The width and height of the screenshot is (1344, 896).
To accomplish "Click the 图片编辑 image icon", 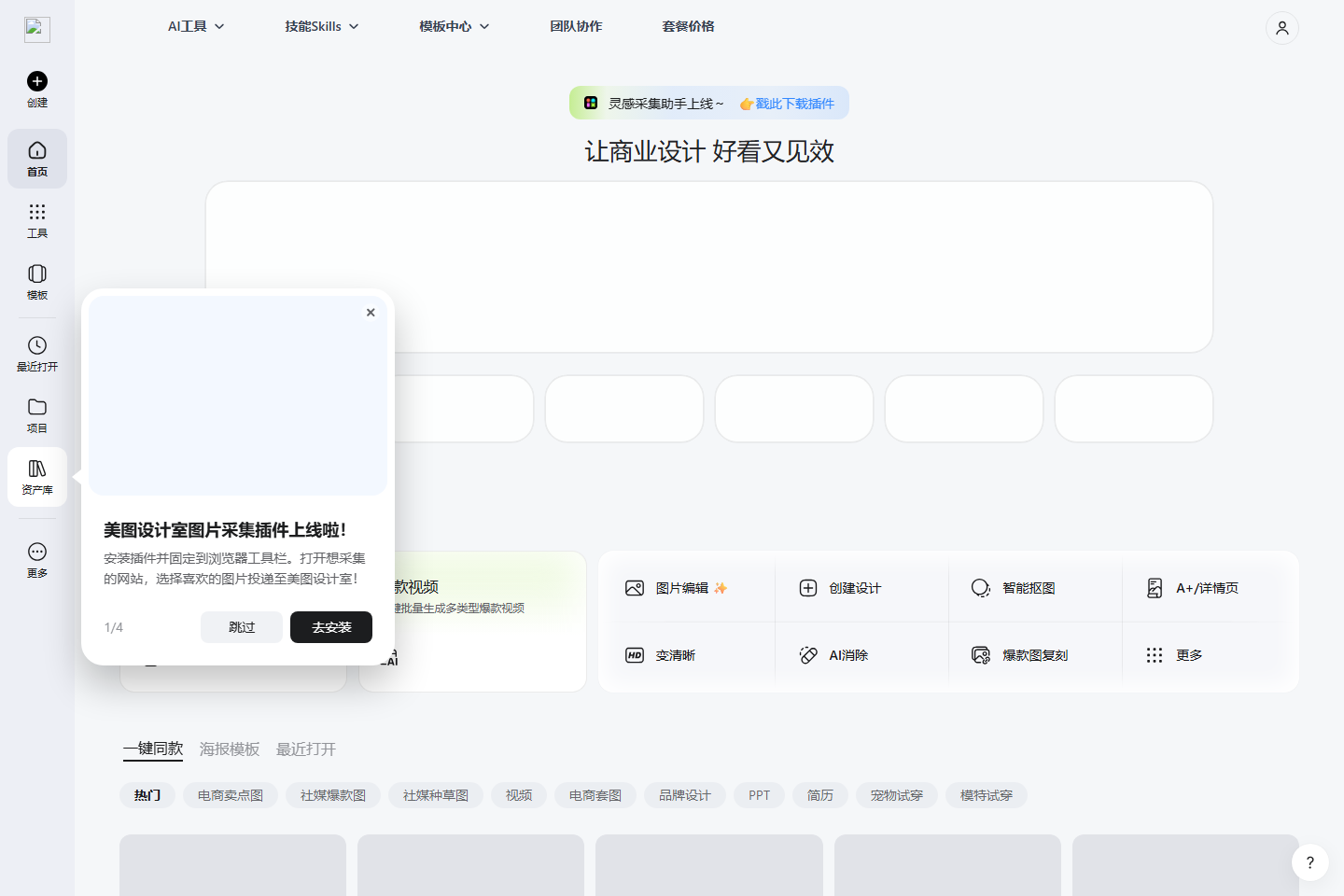I will pyautogui.click(x=635, y=588).
